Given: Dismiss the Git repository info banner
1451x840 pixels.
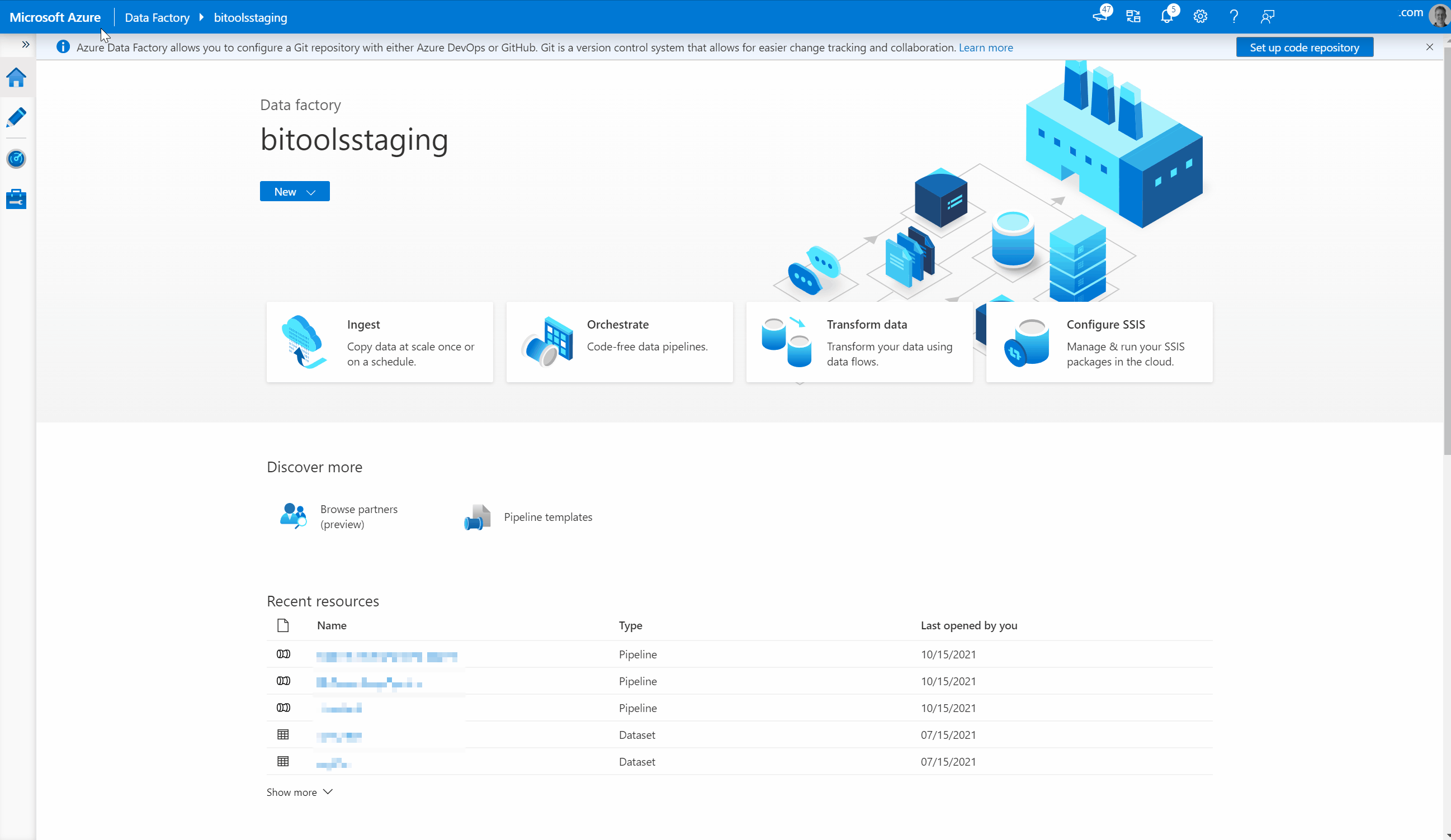Looking at the screenshot, I should [x=1429, y=47].
